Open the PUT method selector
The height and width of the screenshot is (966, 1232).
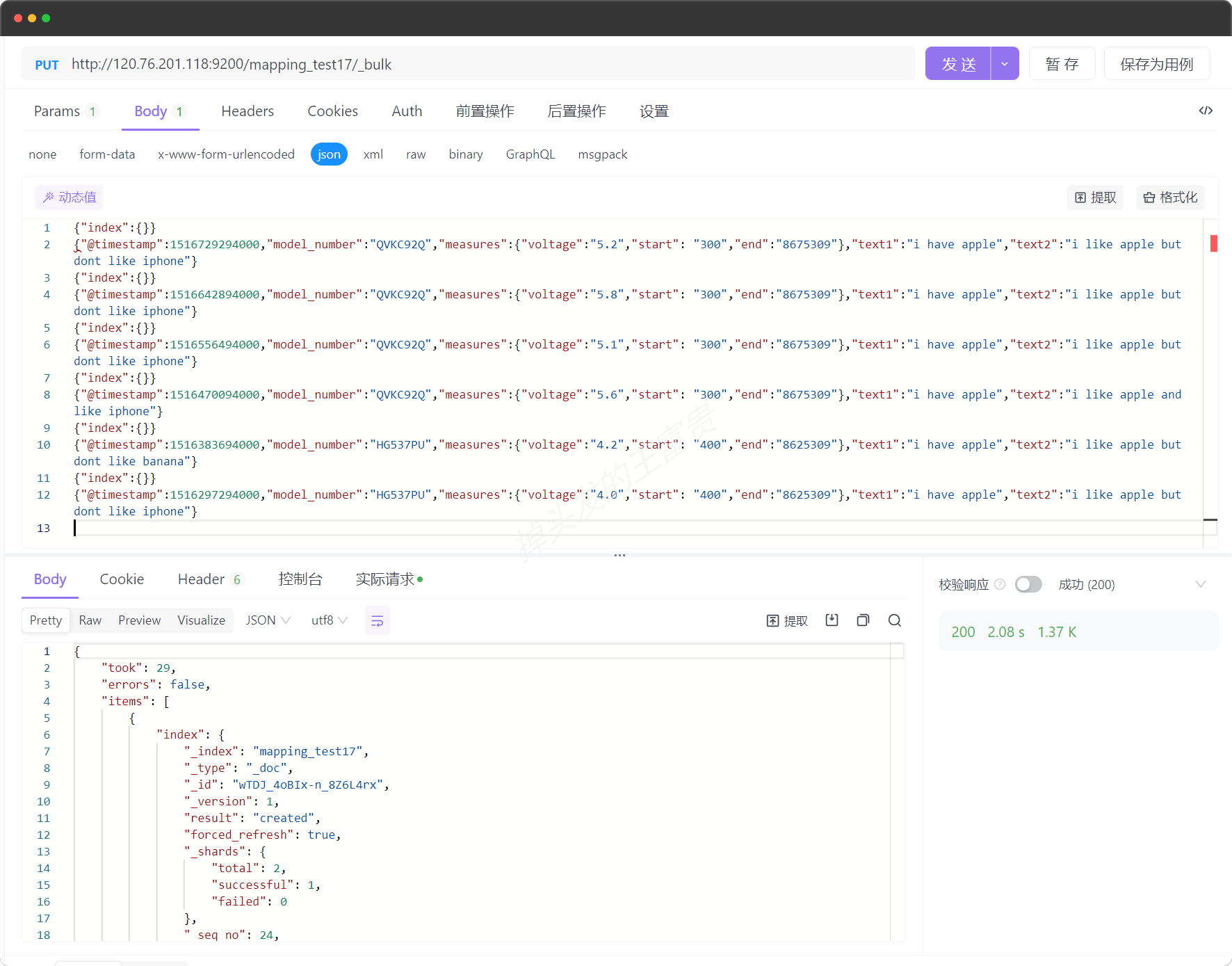(x=47, y=65)
